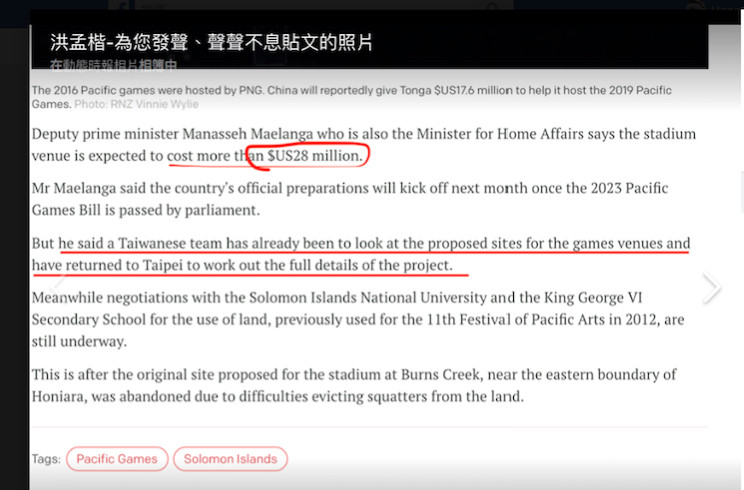
Task: Open the 在動態時報相片相簿中 album link
Action: [x=113, y=66]
